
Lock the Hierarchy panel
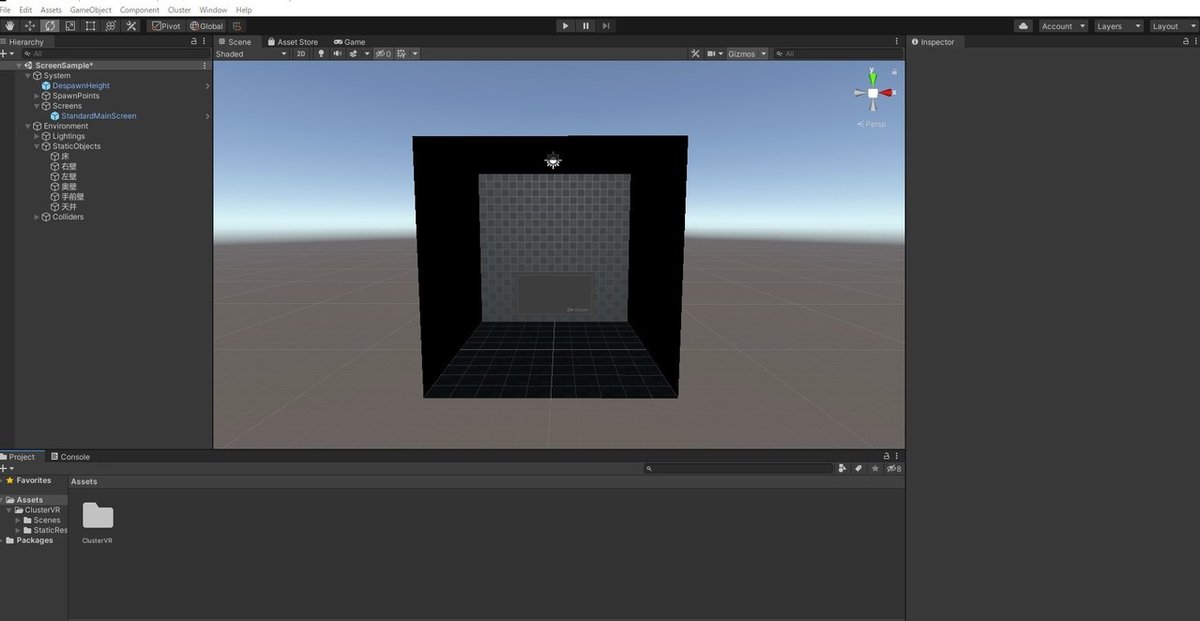[194, 42]
